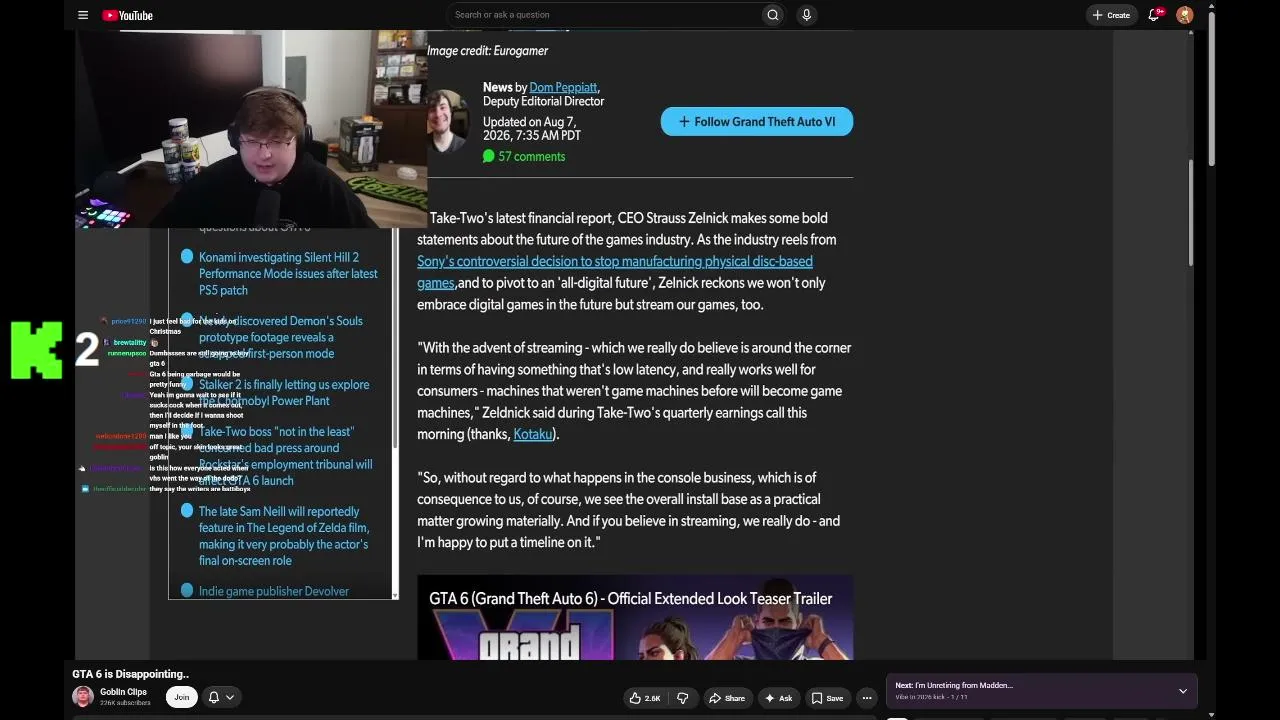Start voice search with microphone icon
The width and height of the screenshot is (1280, 720).
pos(806,15)
